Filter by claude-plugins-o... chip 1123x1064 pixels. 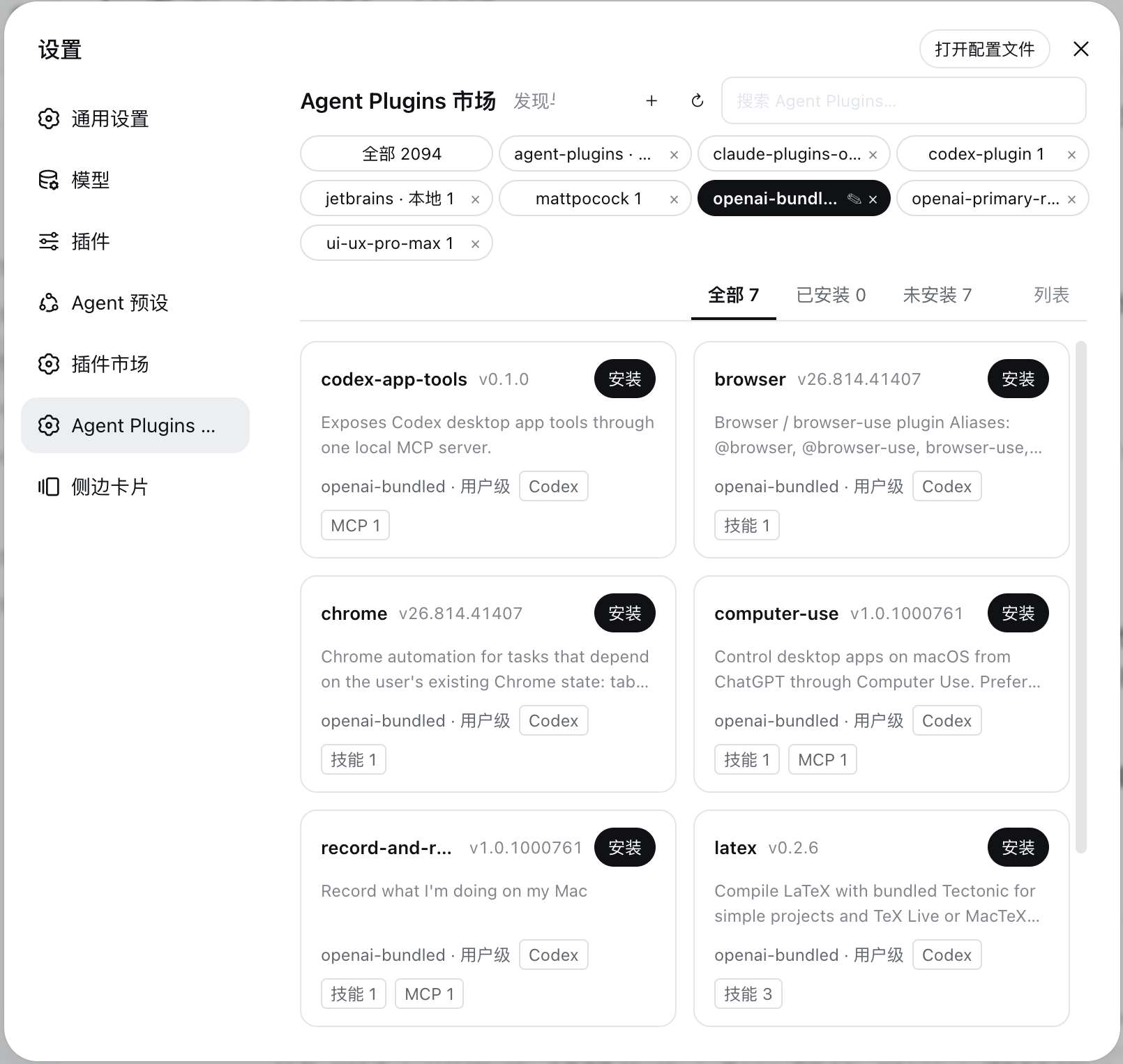pos(787,154)
